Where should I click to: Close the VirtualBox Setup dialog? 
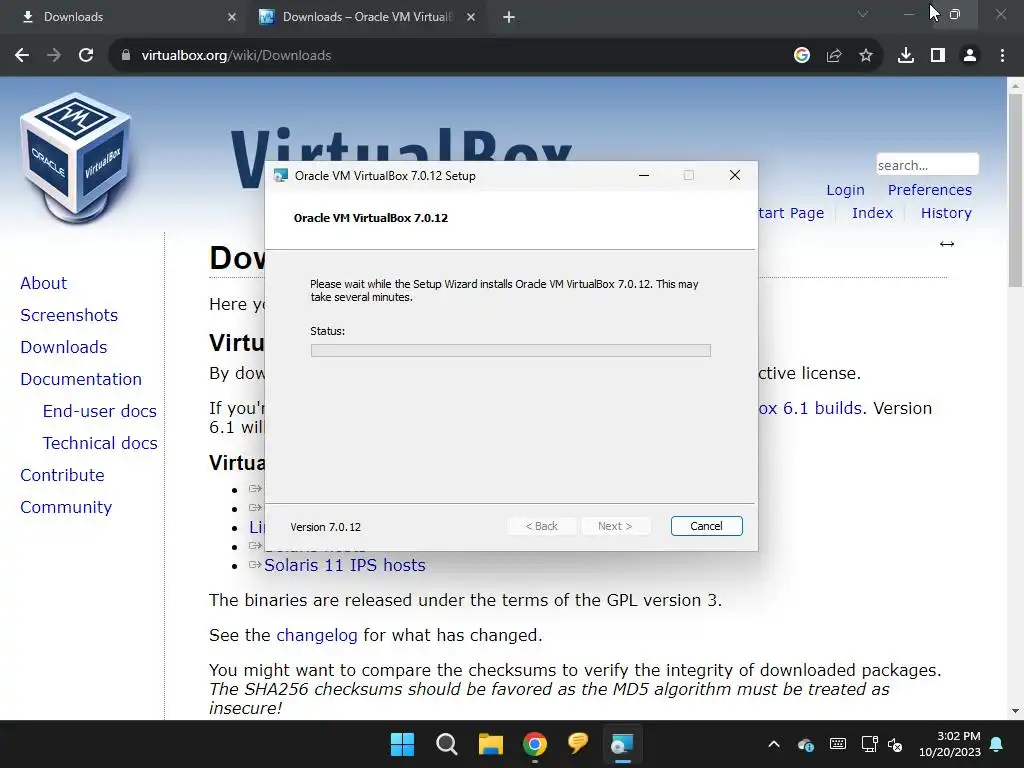[x=735, y=175]
